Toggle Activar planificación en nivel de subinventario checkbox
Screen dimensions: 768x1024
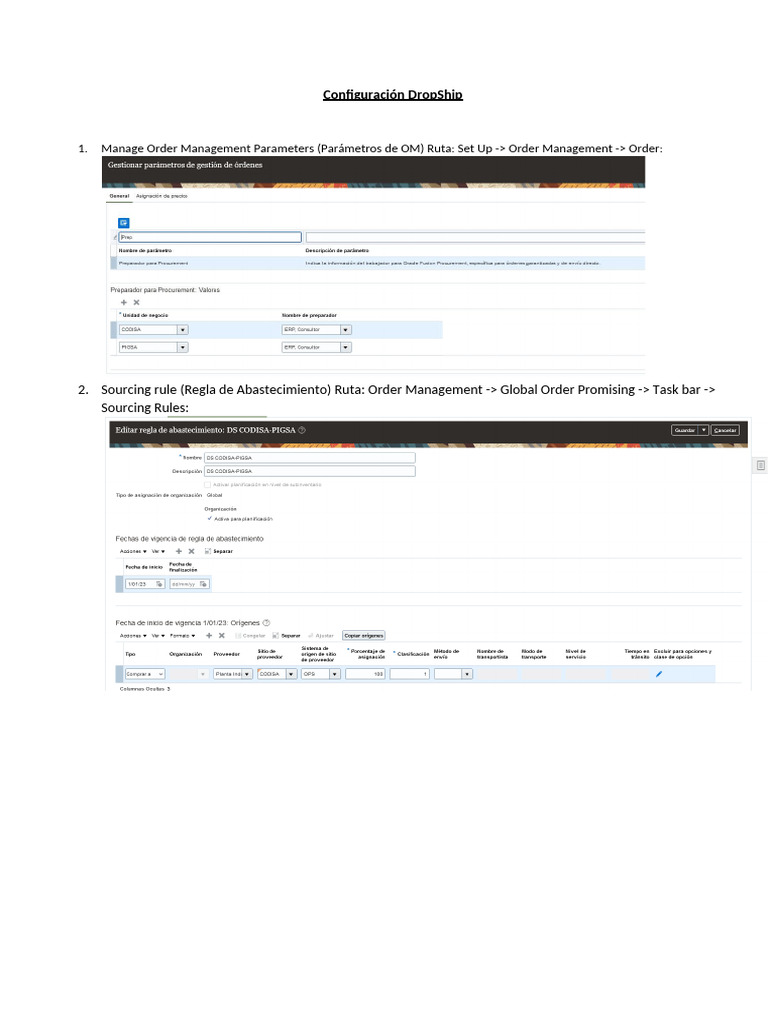208,485
